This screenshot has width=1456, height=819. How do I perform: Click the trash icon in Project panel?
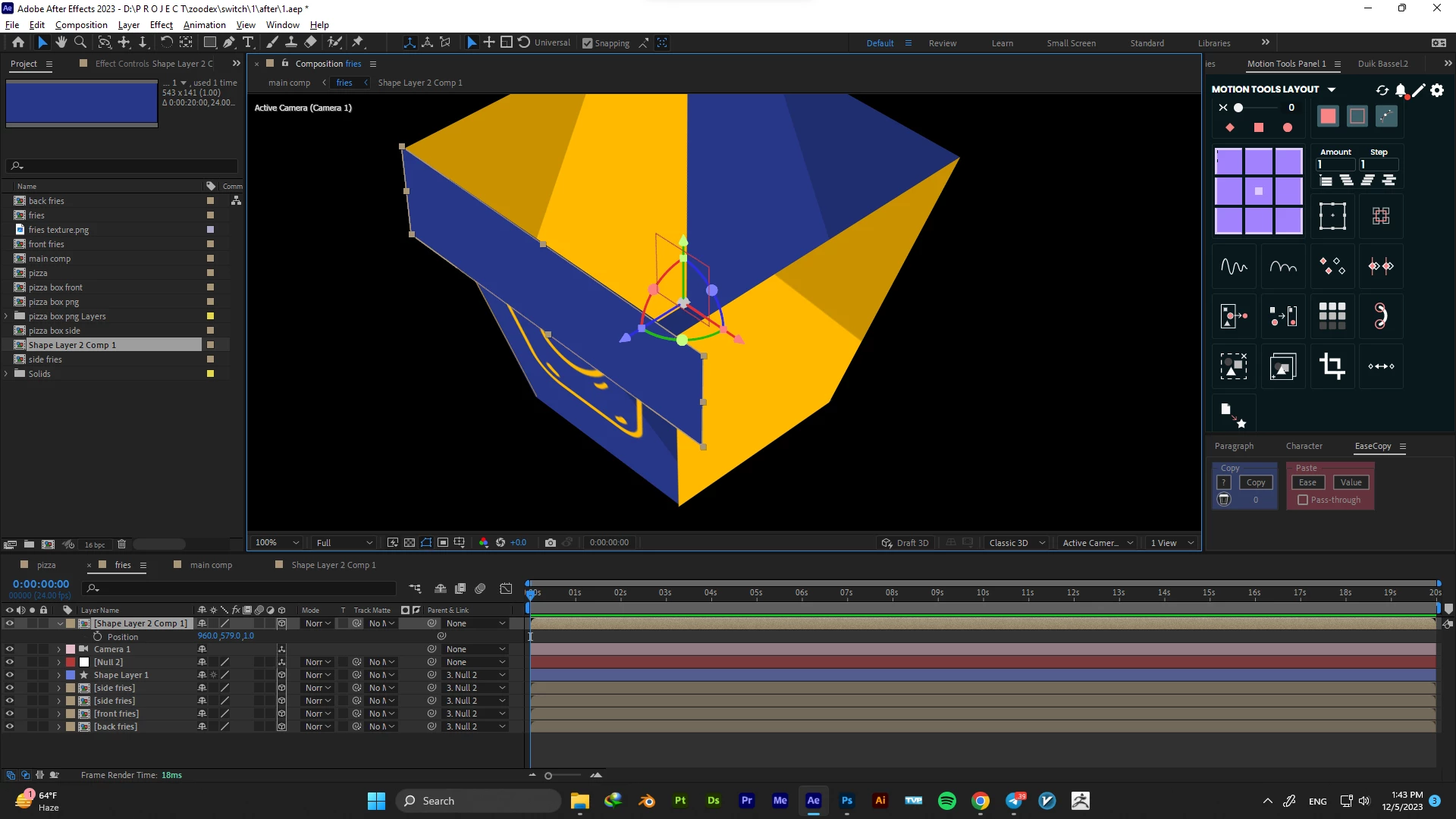[121, 544]
